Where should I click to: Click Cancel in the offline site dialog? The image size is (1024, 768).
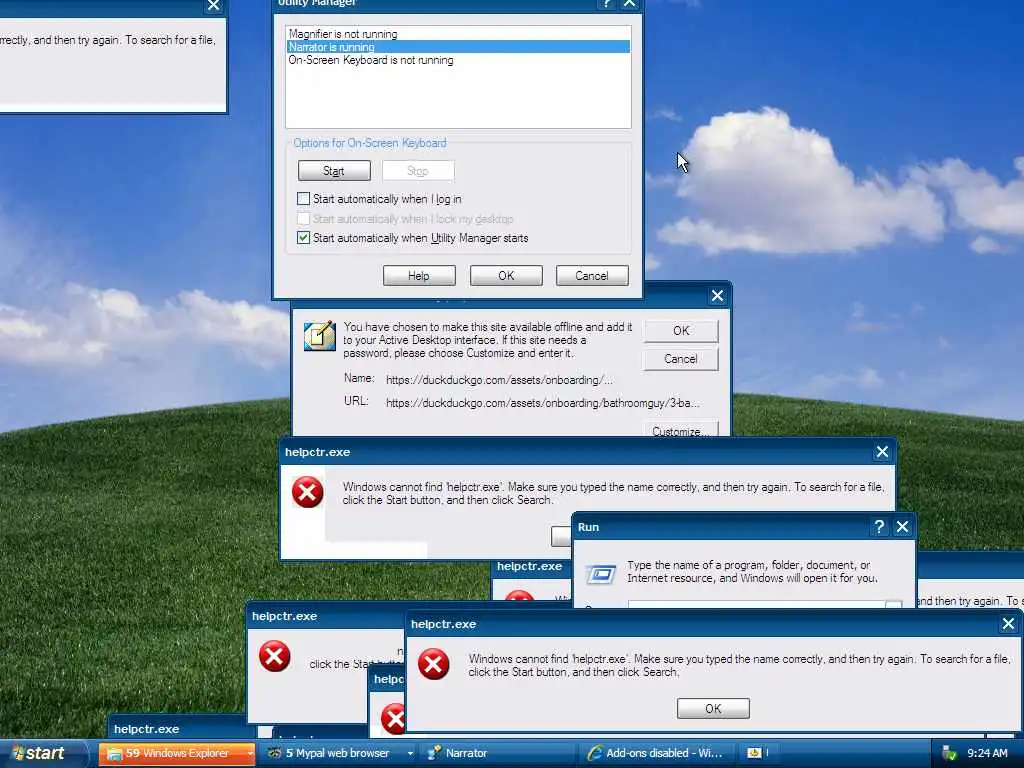(680, 359)
